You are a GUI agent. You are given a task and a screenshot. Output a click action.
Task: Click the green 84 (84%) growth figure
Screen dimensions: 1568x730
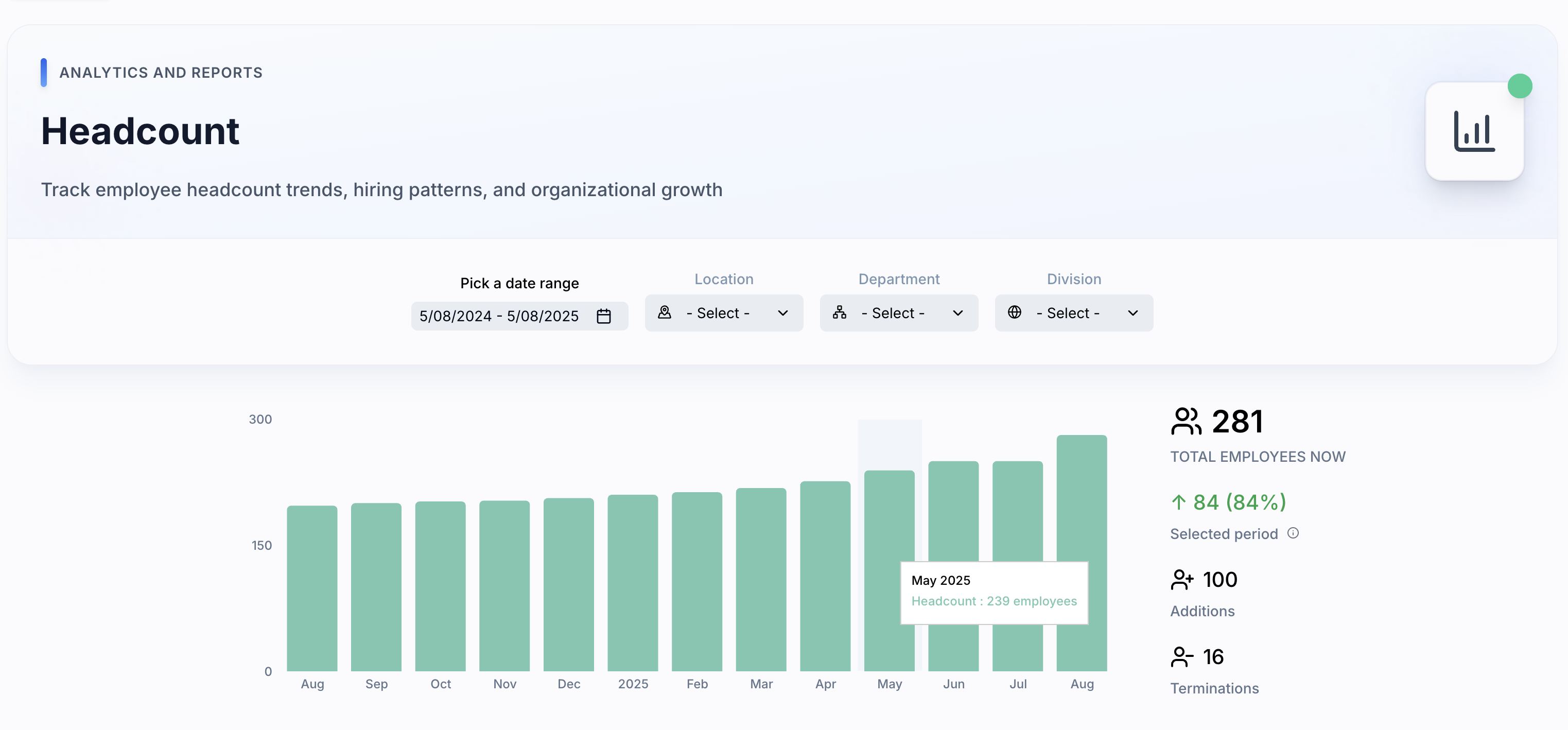click(1239, 502)
